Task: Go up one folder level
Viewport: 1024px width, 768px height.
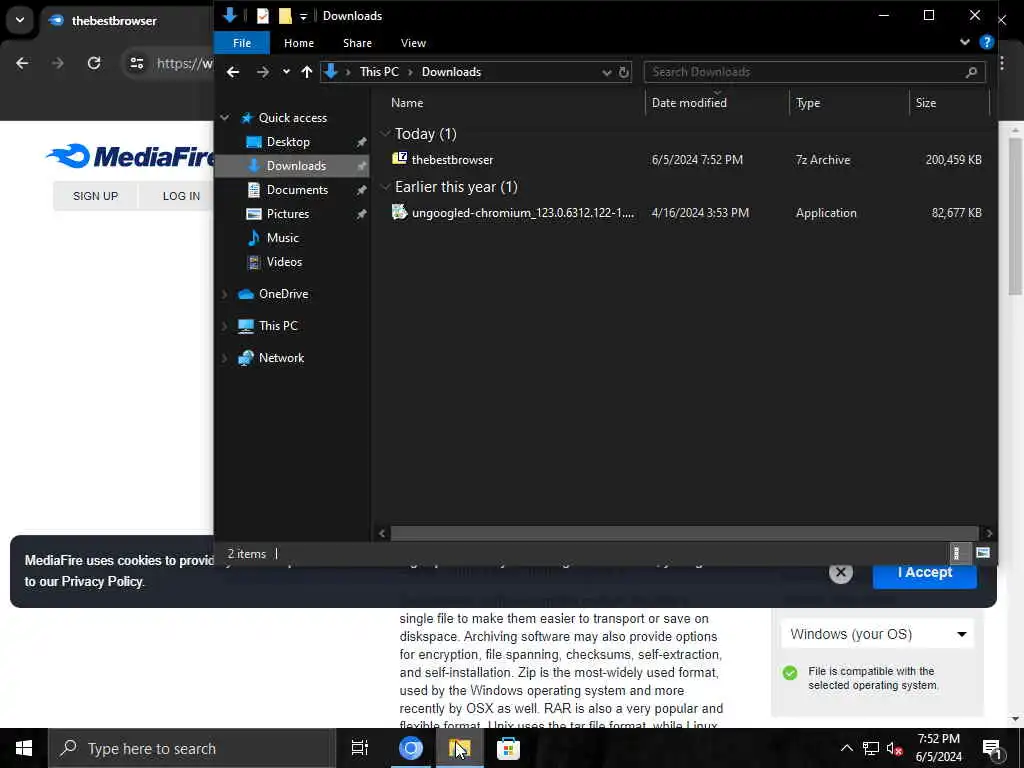Action: (306, 72)
